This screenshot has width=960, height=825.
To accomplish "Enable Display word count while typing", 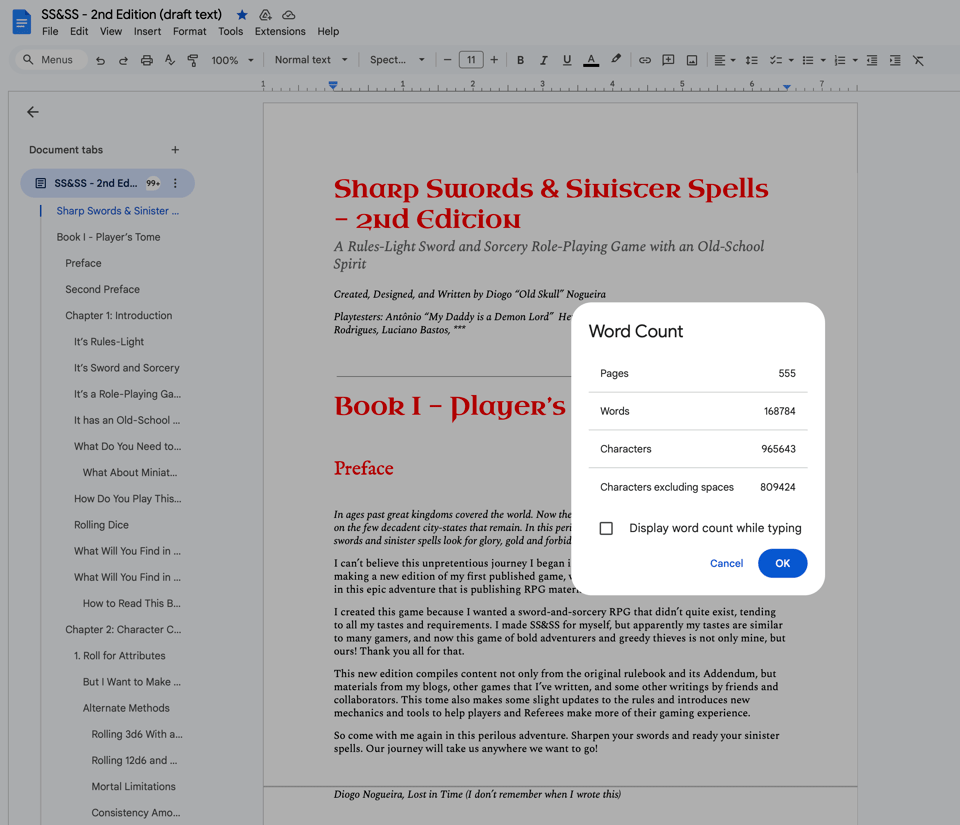I will [x=606, y=528].
